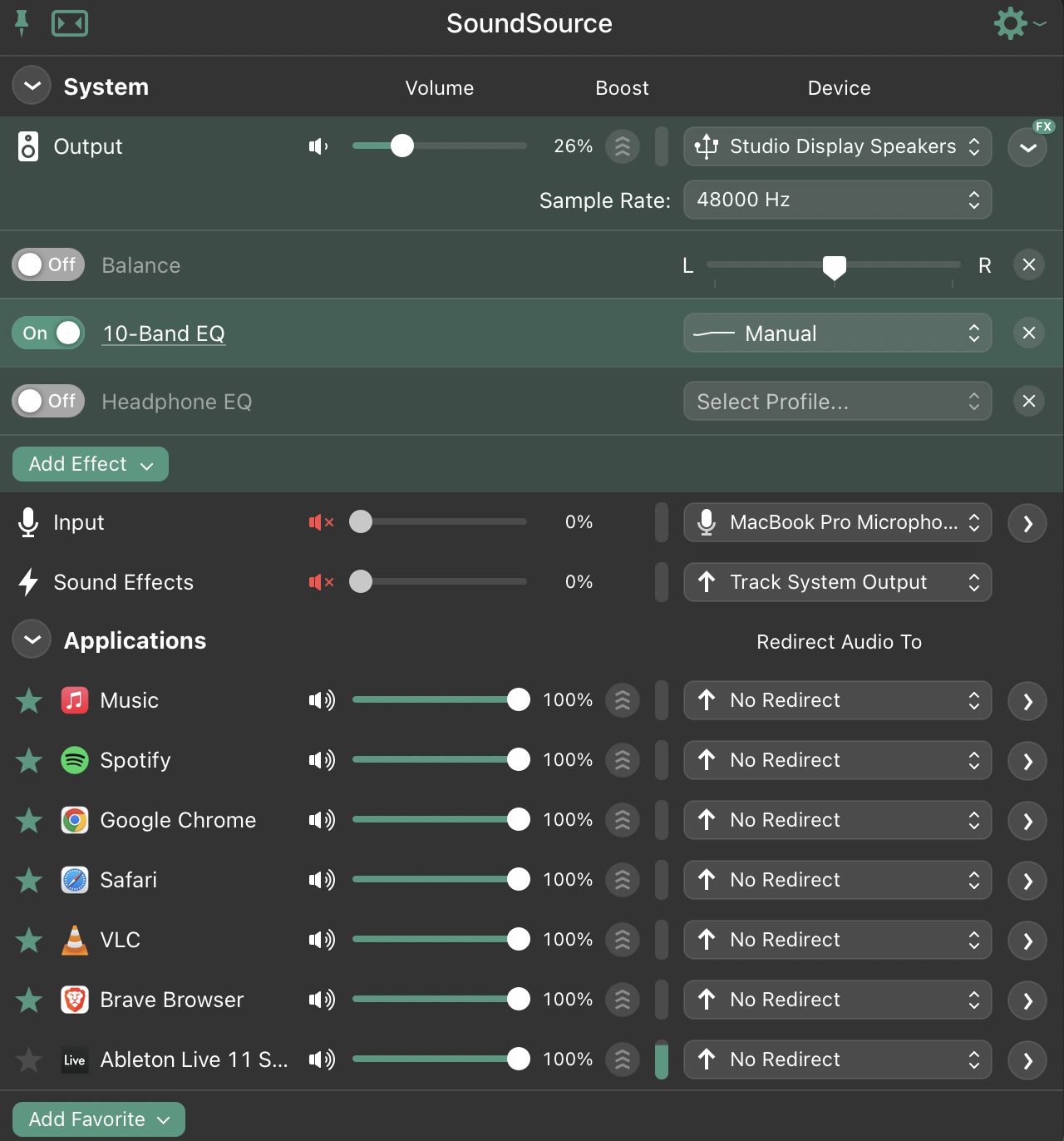
Task: Click the Input volume slider track
Action: click(440, 521)
